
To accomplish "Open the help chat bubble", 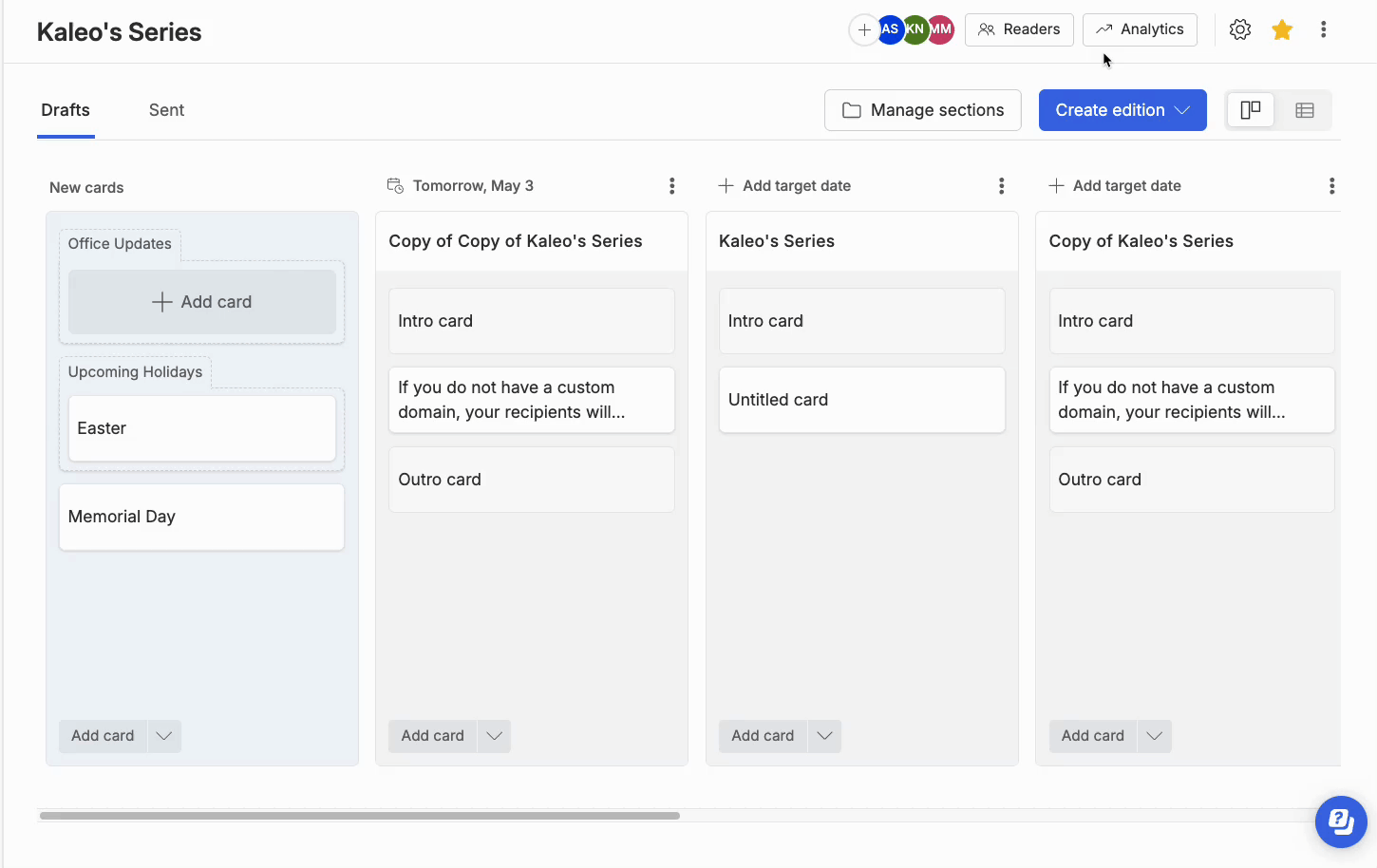I will (x=1341, y=821).
